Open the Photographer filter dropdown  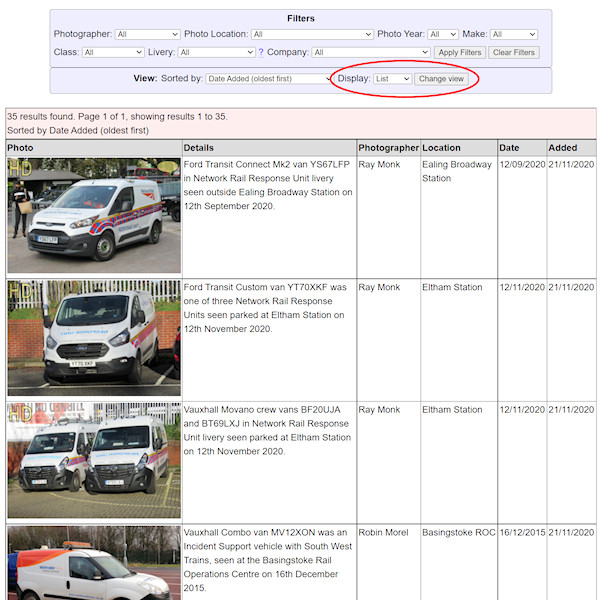(147, 34)
